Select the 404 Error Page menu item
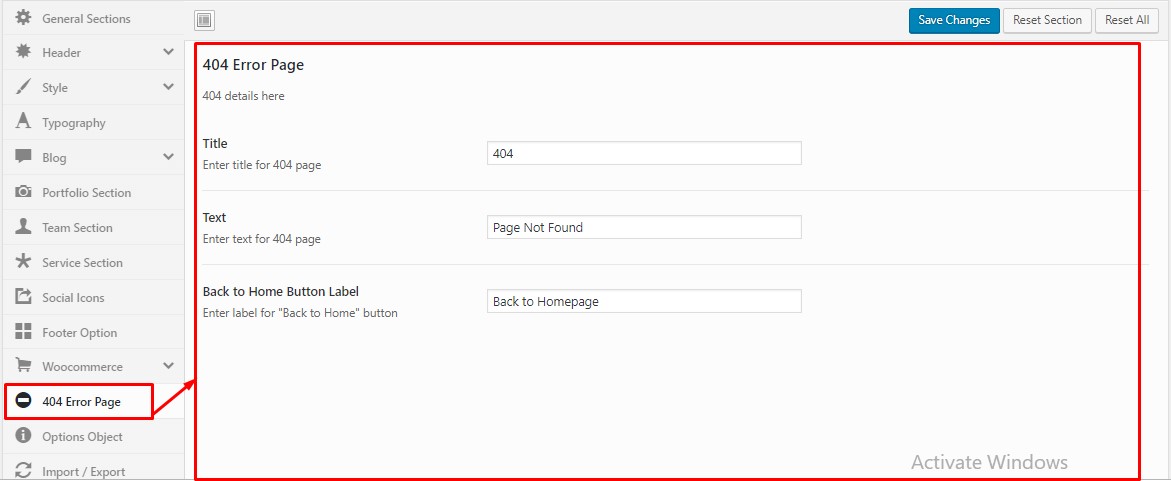This screenshot has width=1171, height=481. tap(80, 401)
